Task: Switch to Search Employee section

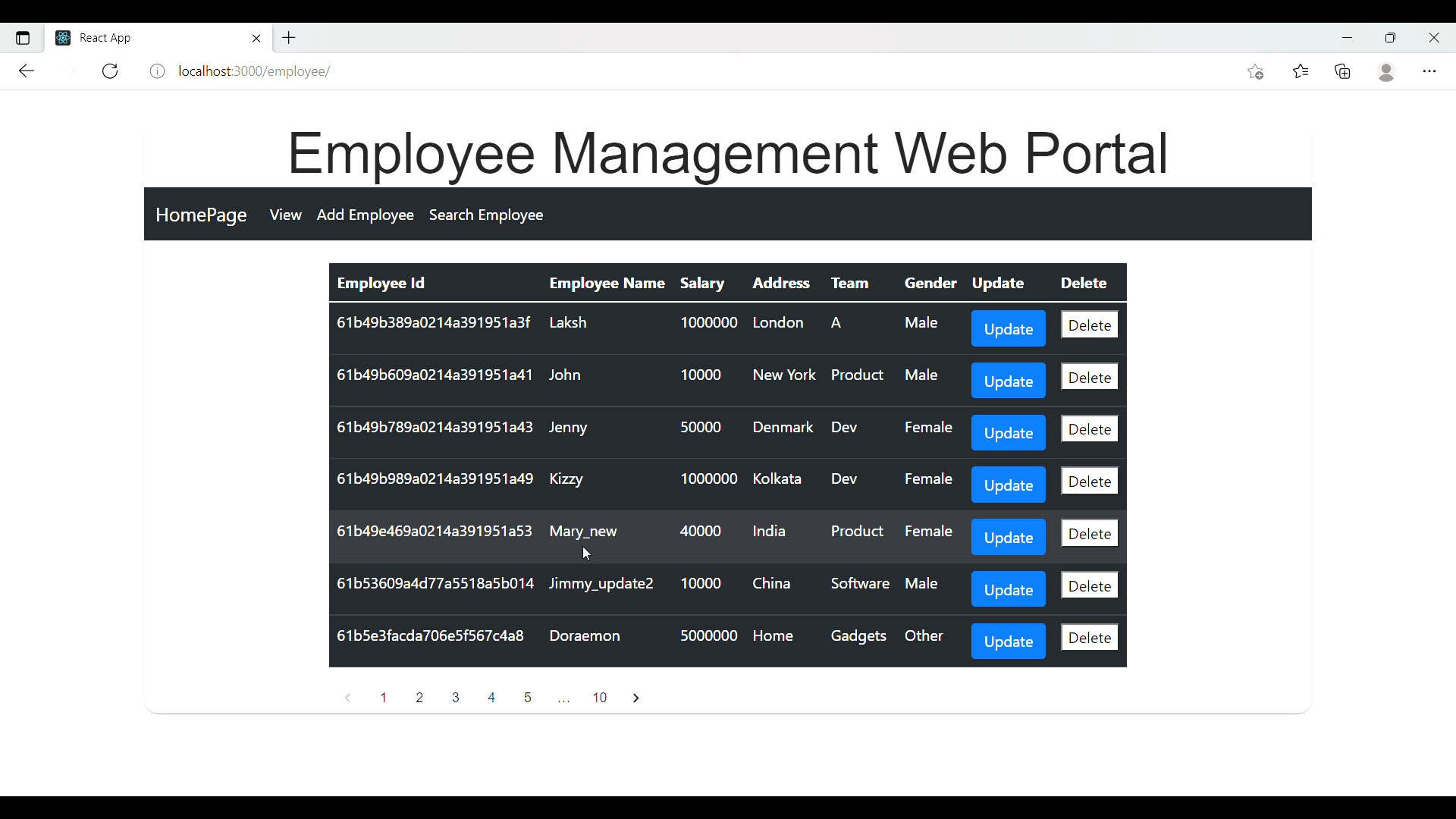Action: click(486, 215)
